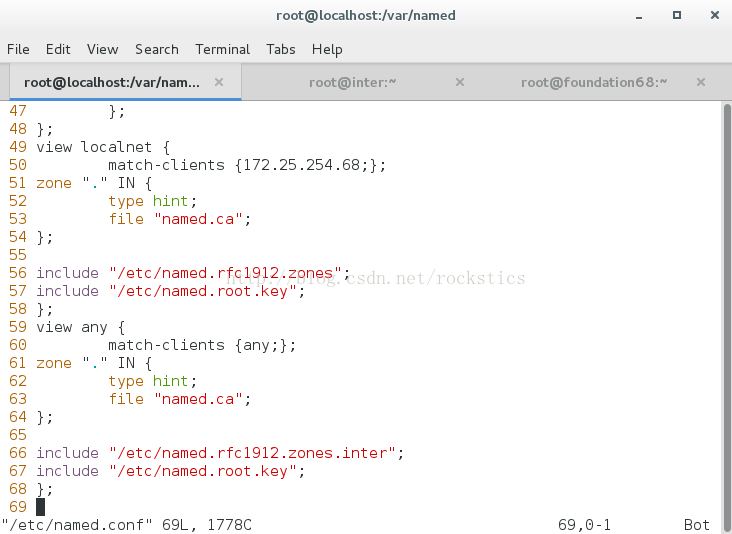This screenshot has height=534, width=732.
Task: Click 'file "named.ca";' on line 53
Action: [180, 219]
